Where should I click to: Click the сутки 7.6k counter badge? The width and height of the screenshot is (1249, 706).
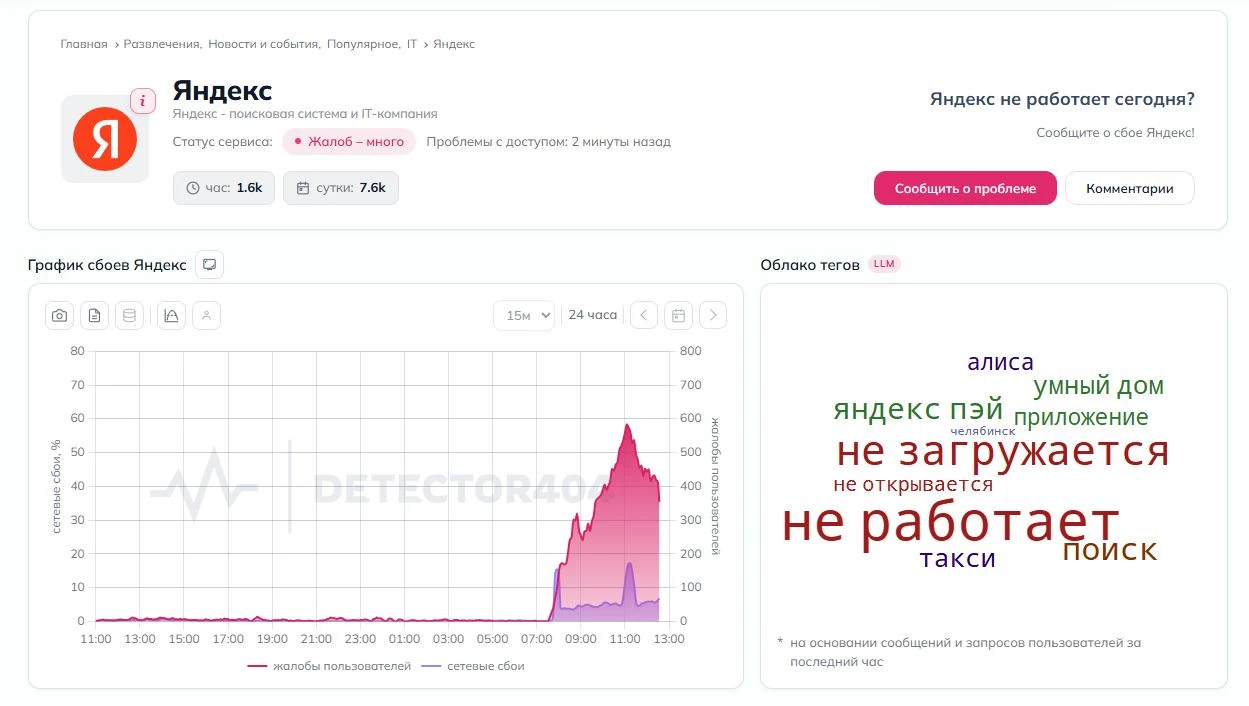[x=341, y=188]
